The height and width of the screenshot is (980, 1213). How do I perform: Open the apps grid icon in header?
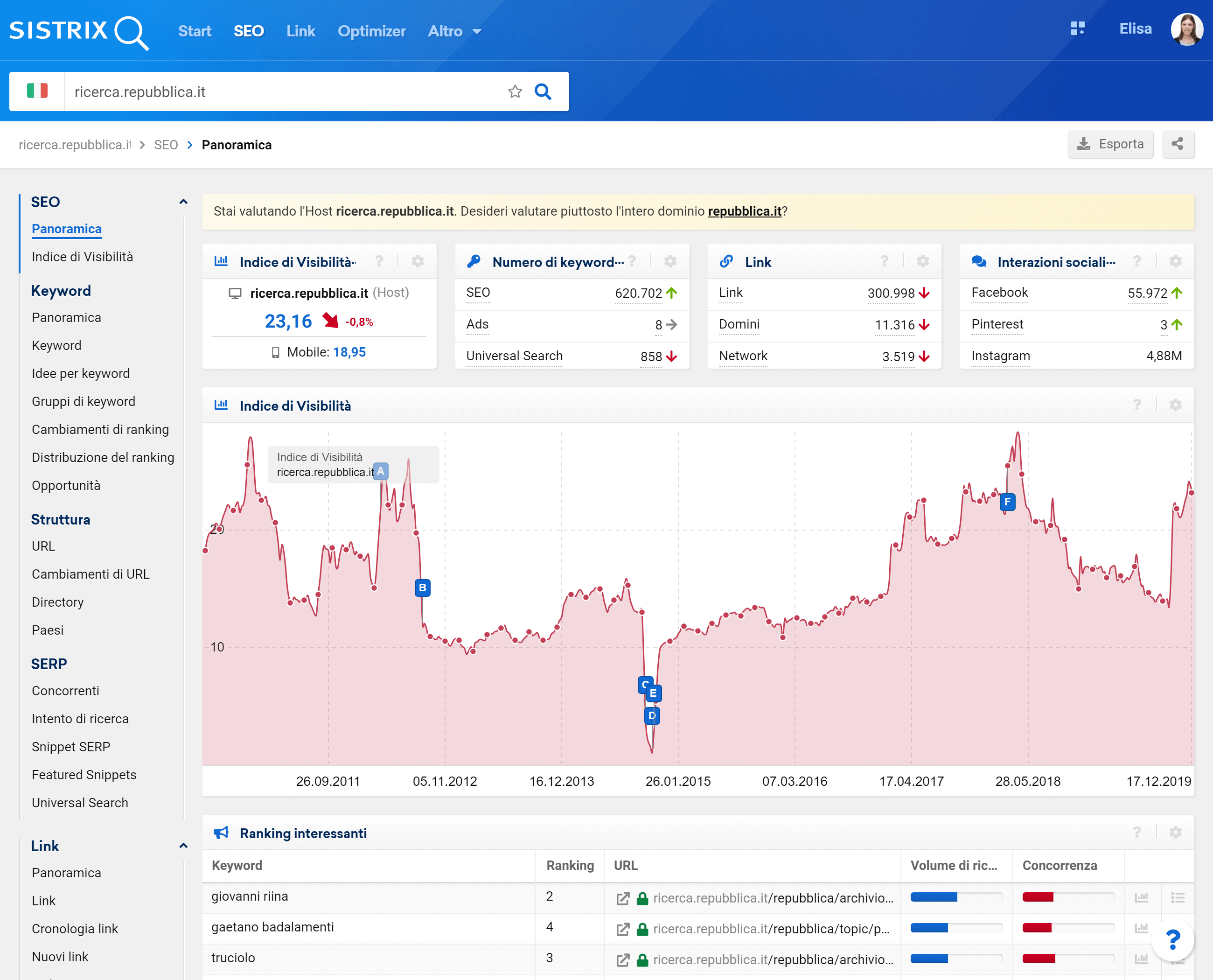(1078, 29)
